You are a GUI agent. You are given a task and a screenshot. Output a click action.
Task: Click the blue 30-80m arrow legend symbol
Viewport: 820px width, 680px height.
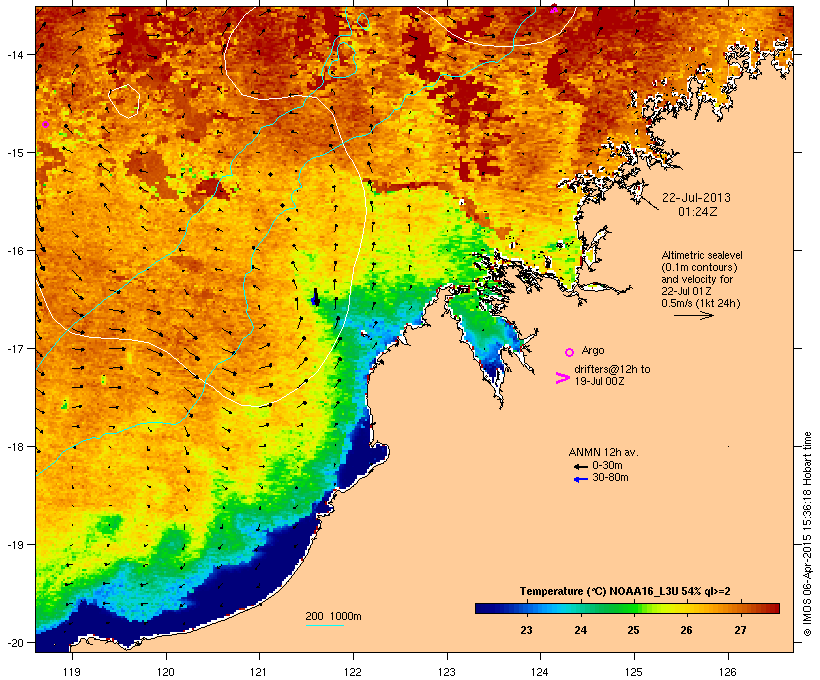580,479
